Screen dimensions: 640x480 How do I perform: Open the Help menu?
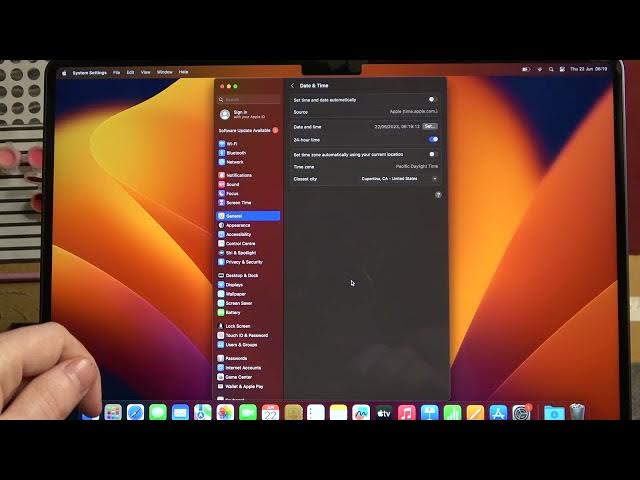[x=183, y=72]
